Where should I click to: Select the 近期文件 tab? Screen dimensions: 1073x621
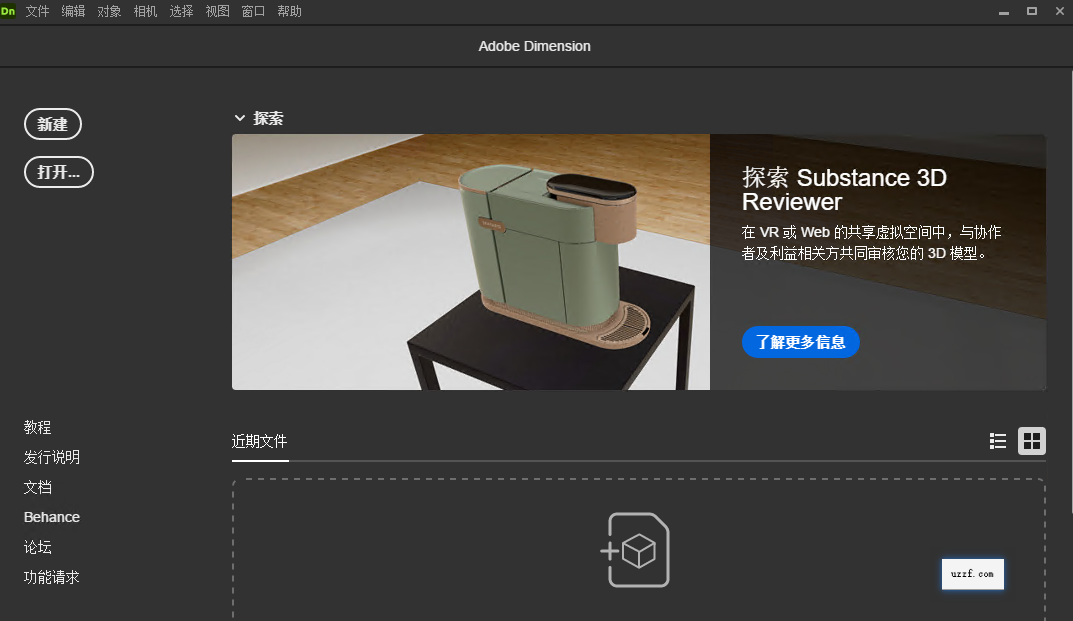click(x=260, y=441)
